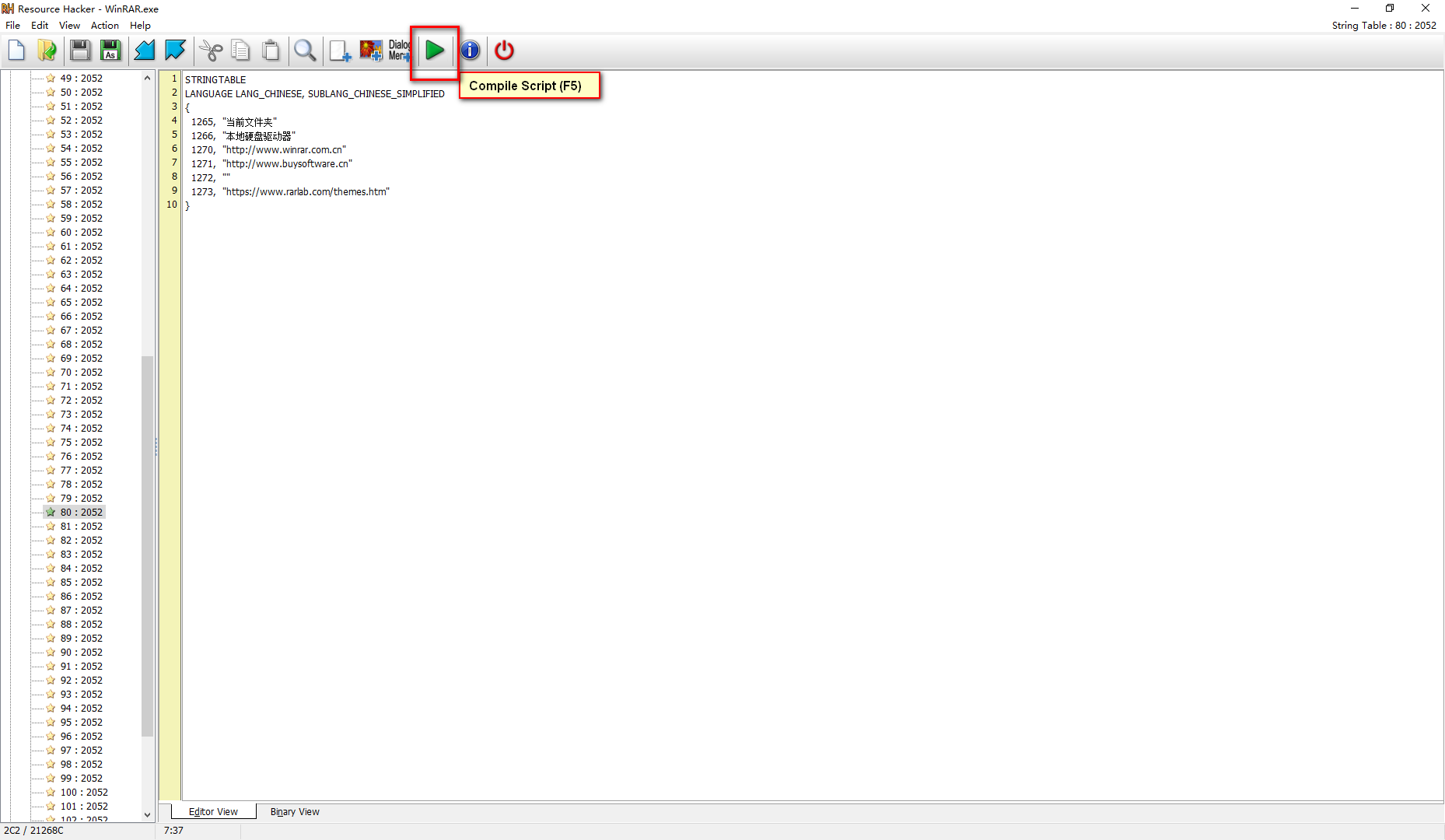
Task: Click star icon beside 85 : 2052
Action: pos(51,583)
